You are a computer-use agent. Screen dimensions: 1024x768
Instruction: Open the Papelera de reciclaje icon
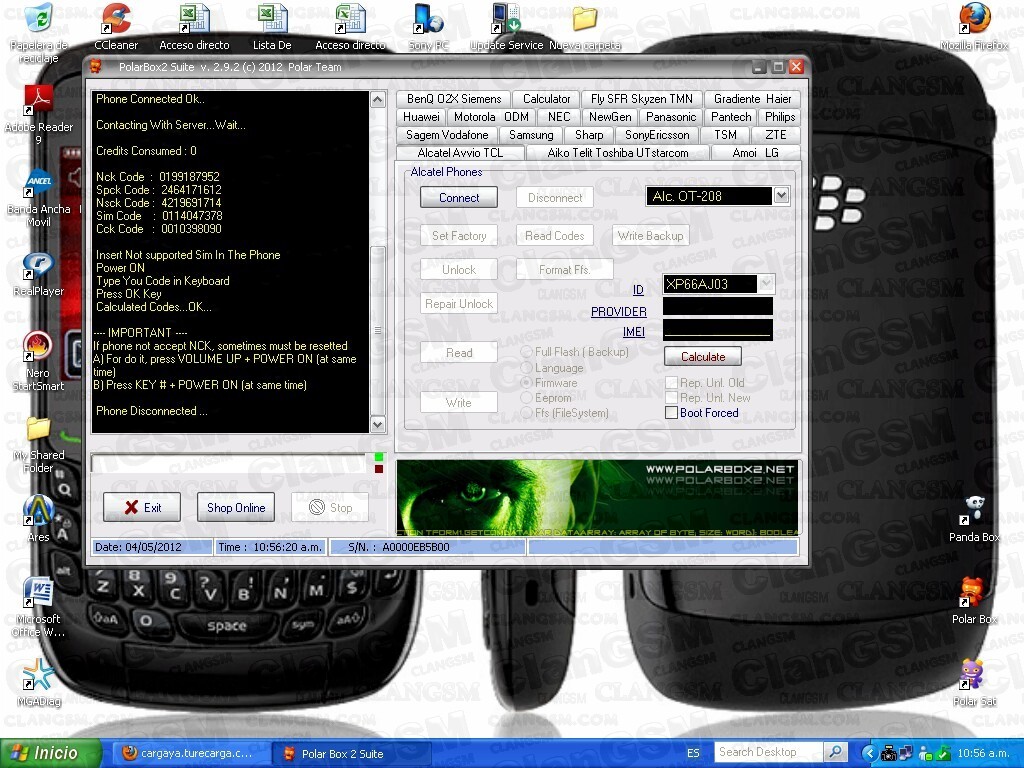click(x=39, y=33)
